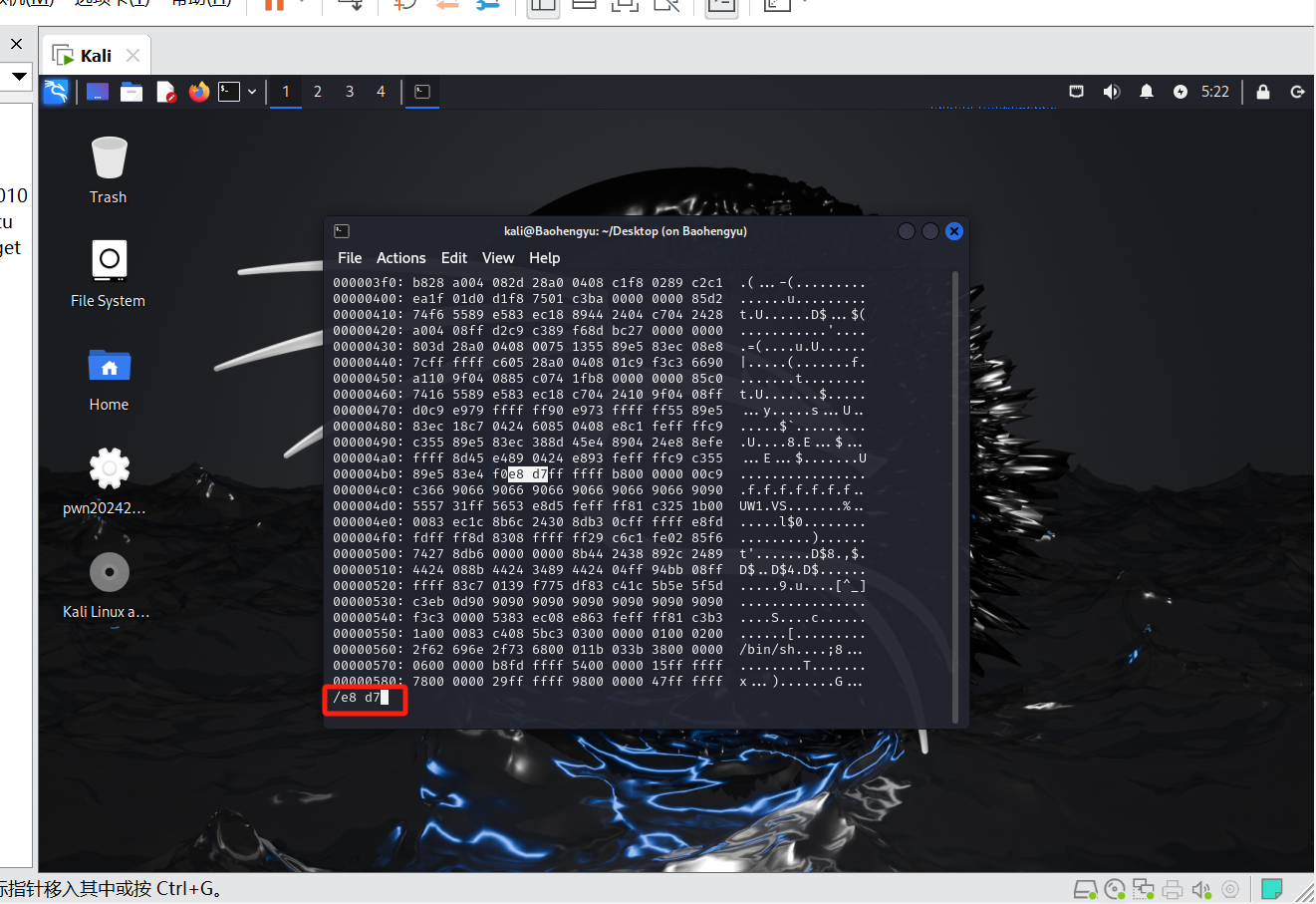Click the Show Desktop panel icon
The width and height of the screenshot is (1316, 904).
click(x=98, y=92)
